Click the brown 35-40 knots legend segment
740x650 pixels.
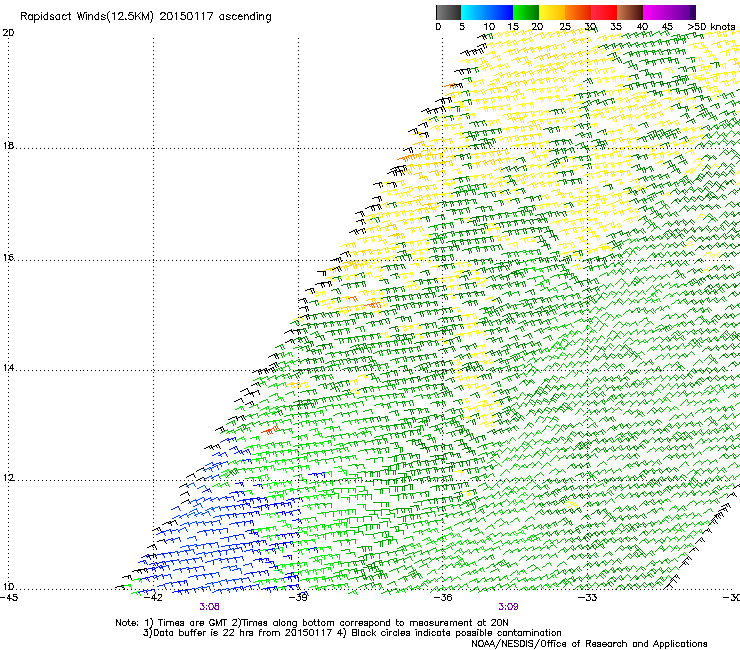tap(630, 12)
